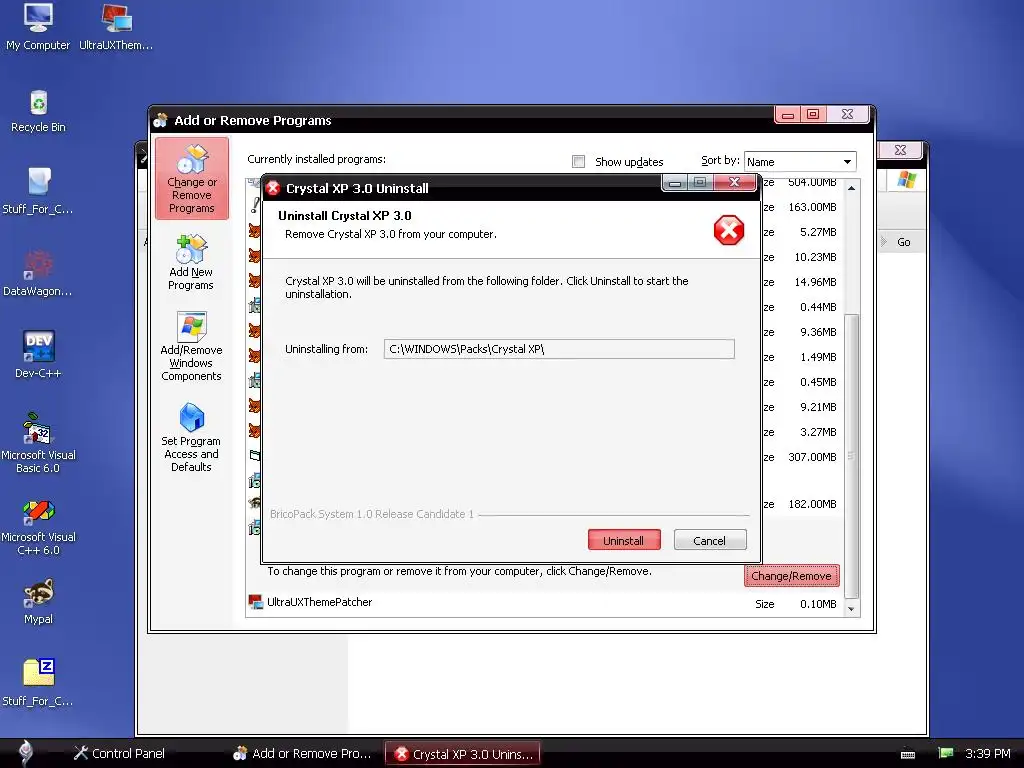Select Change or Remove Programs sidebar icon

192,178
